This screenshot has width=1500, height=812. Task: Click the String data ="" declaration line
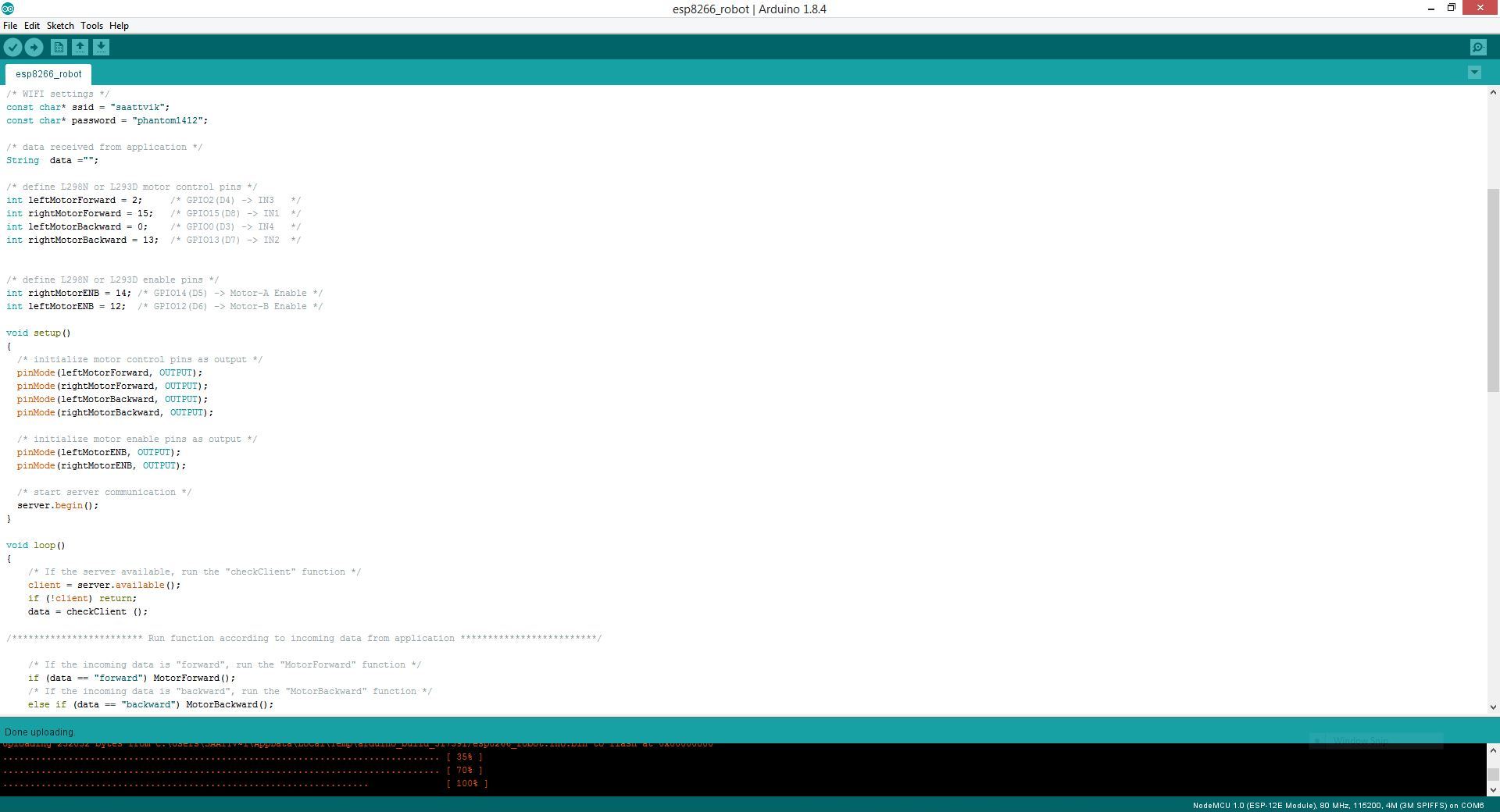[52, 160]
